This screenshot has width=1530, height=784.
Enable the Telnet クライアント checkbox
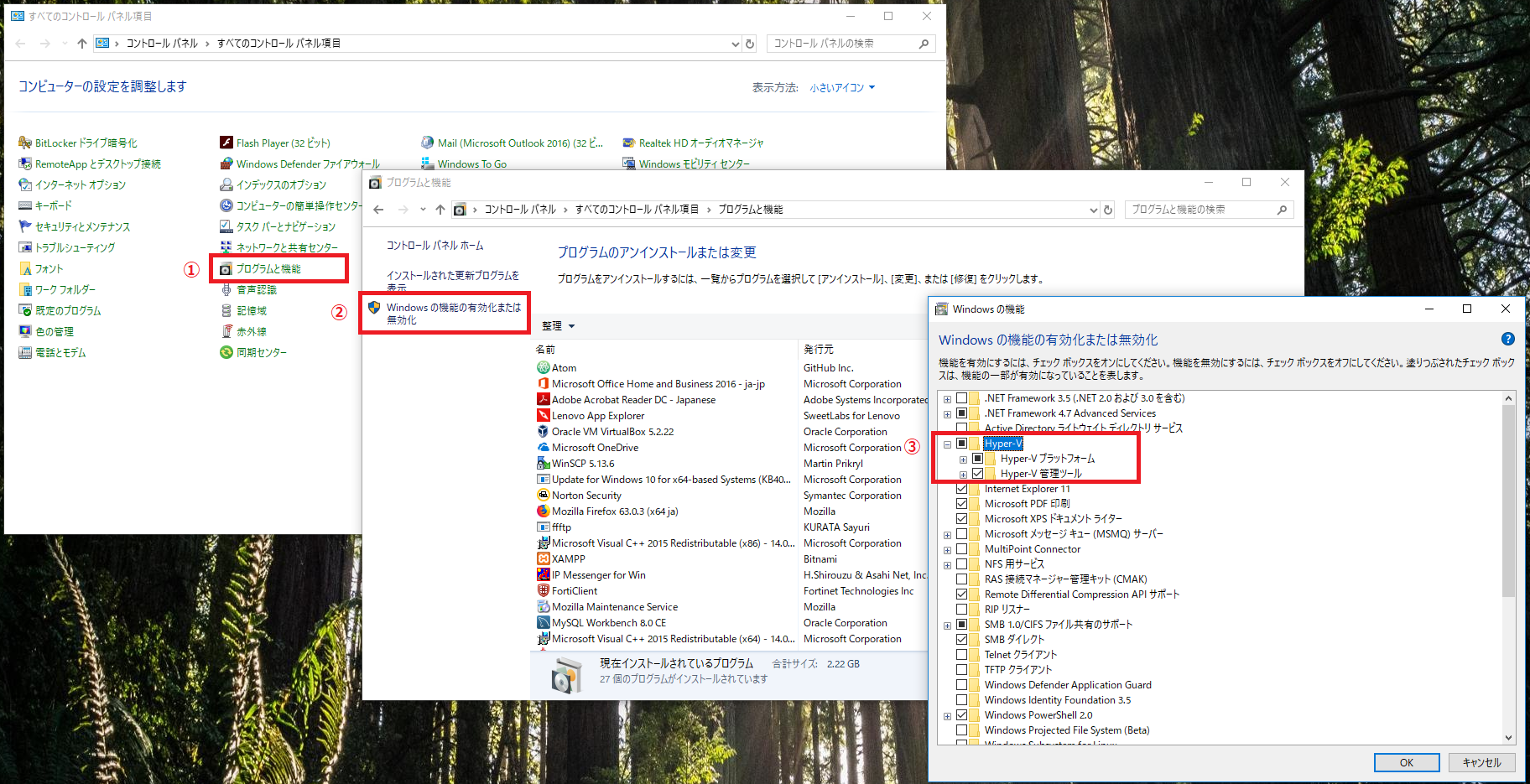coord(962,655)
